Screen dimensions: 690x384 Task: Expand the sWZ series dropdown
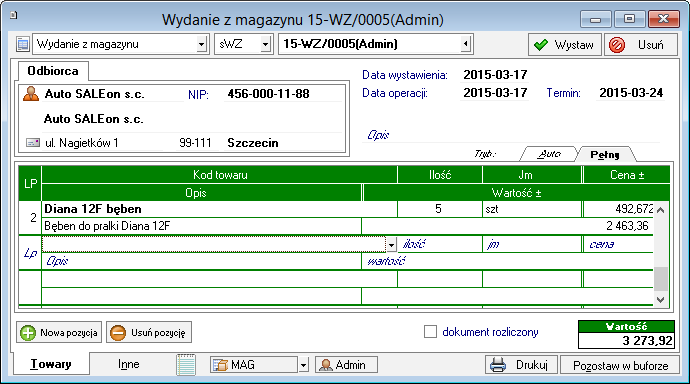pyautogui.click(x=265, y=44)
